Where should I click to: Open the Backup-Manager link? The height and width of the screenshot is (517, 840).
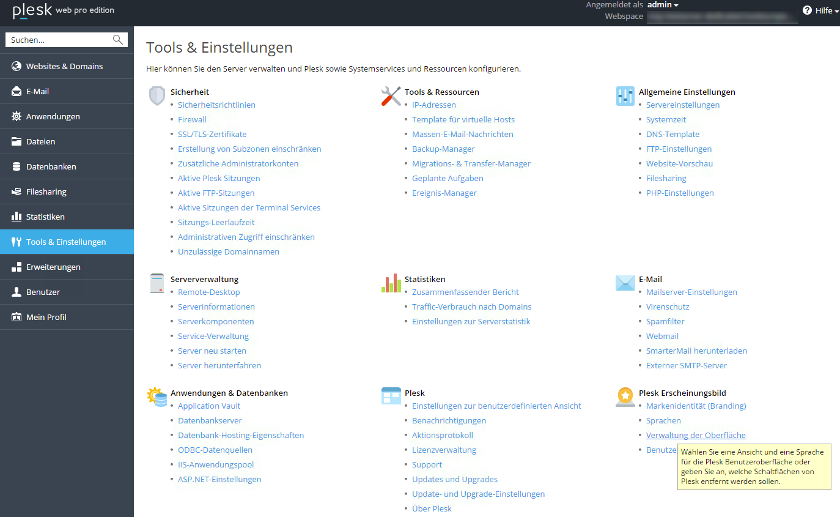pos(443,149)
